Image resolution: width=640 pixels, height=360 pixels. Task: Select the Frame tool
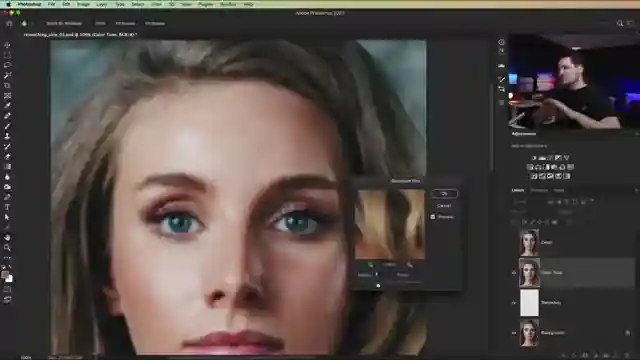(7, 96)
